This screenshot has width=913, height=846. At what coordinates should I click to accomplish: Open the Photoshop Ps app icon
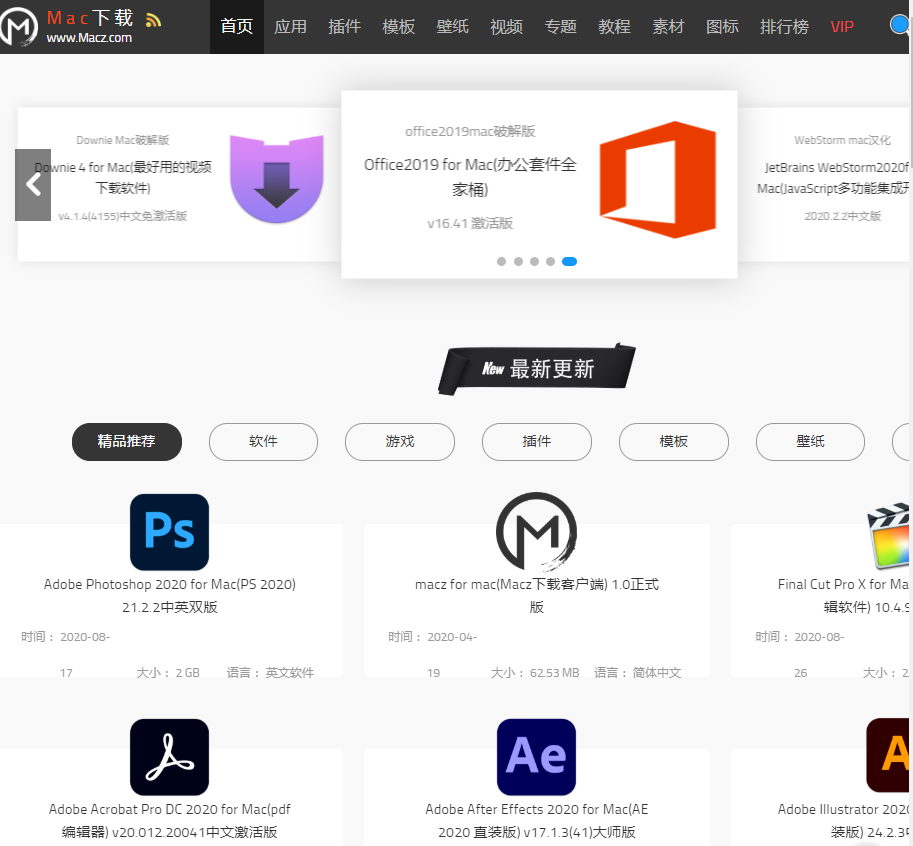click(x=169, y=532)
